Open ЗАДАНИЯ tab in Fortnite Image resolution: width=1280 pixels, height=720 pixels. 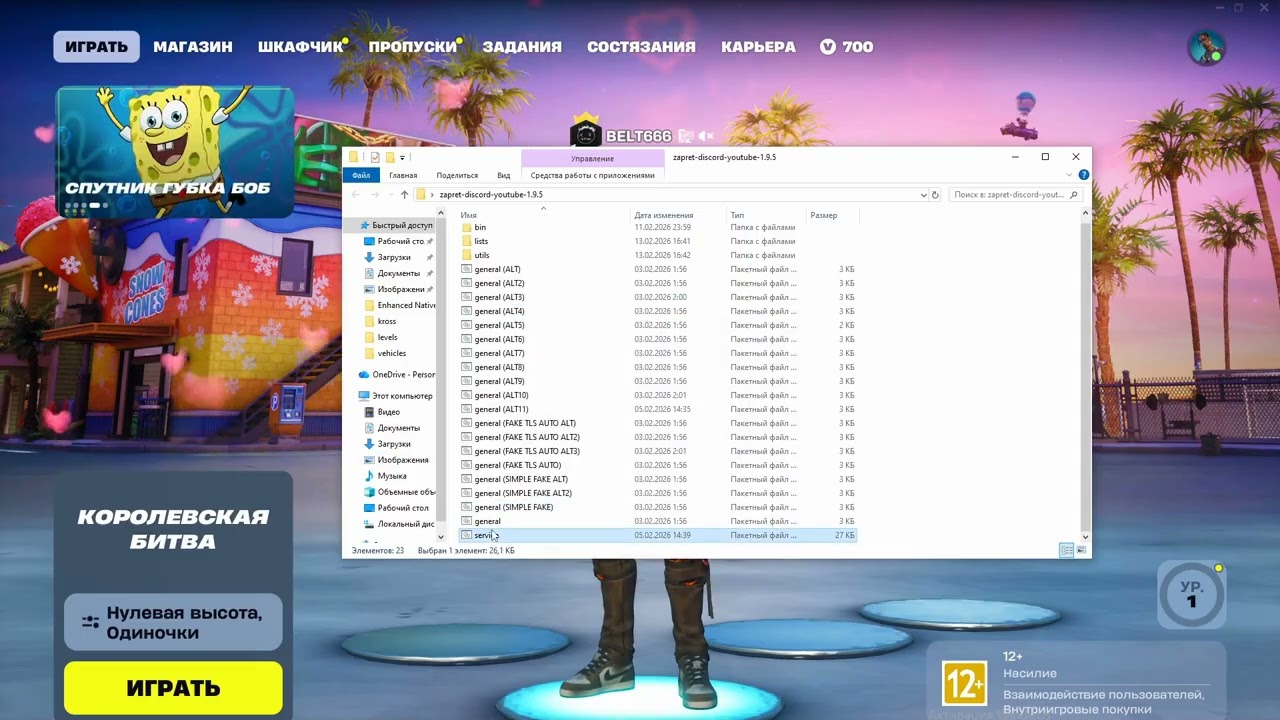click(522, 47)
